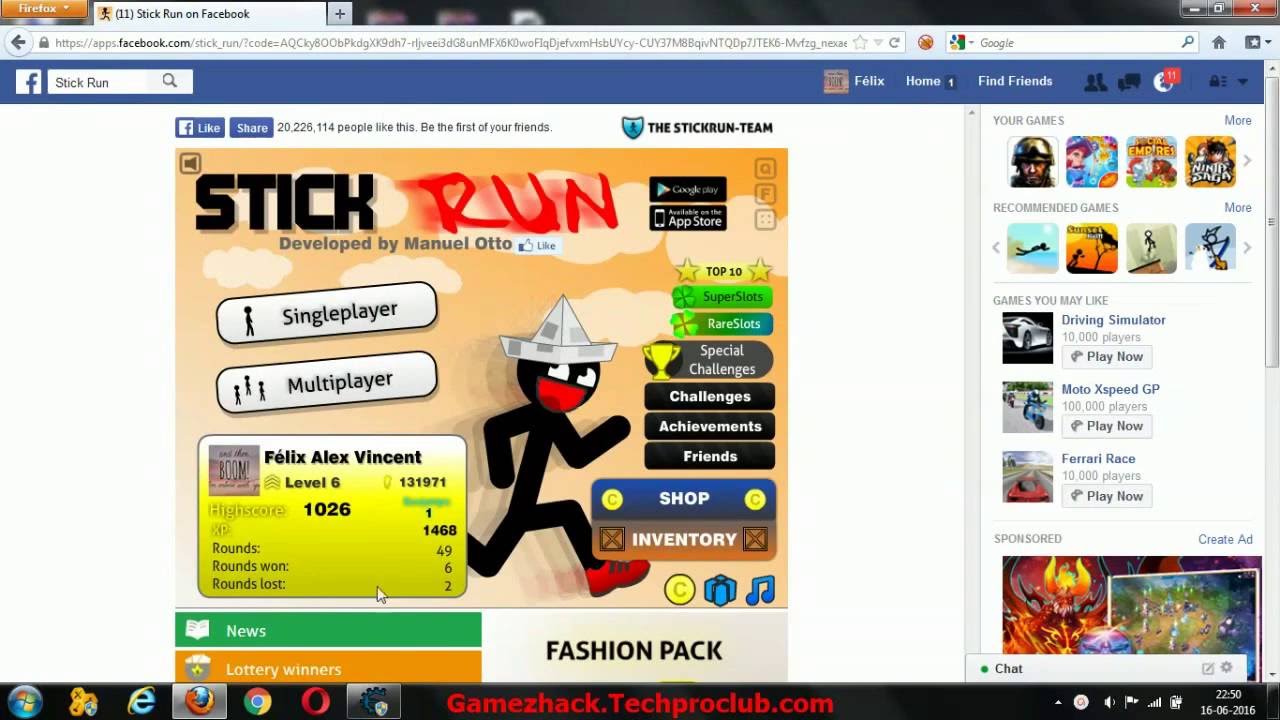Open RareSlots clover button
Screen dimensions: 1280x720
722,324
